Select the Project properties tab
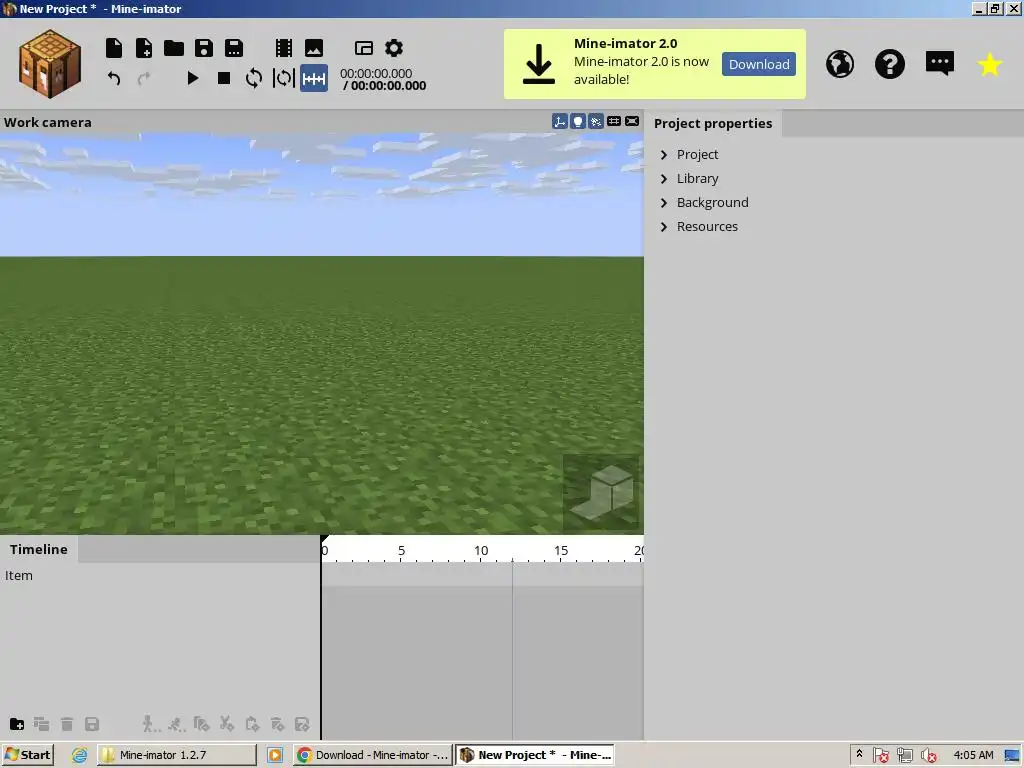 (x=713, y=123)
